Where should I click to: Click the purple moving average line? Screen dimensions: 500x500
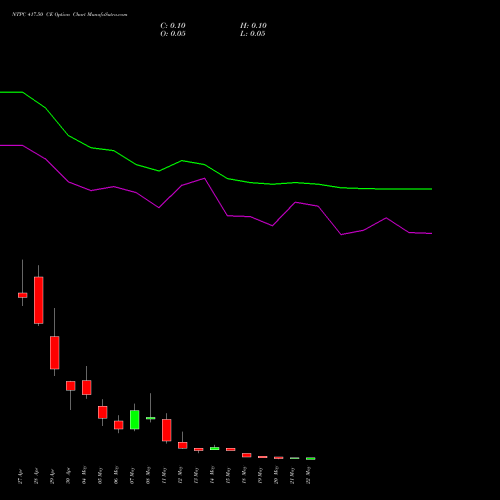[216, 196]
